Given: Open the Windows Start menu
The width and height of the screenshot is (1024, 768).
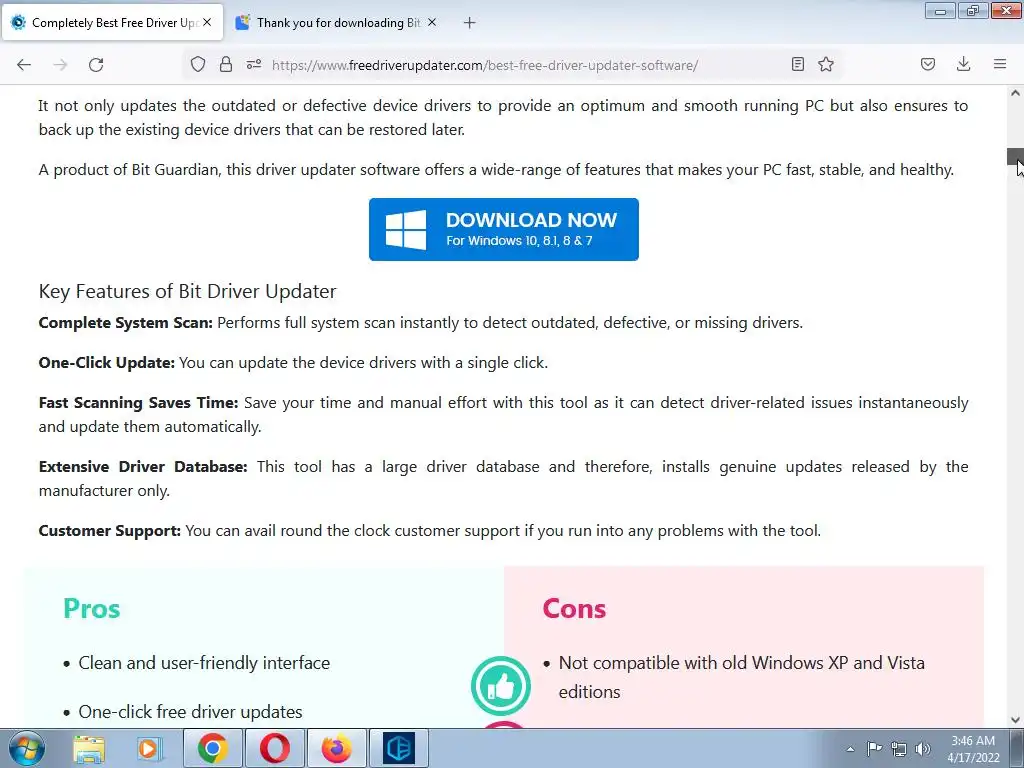Looking at the screenshot, I should pos(27,748).
